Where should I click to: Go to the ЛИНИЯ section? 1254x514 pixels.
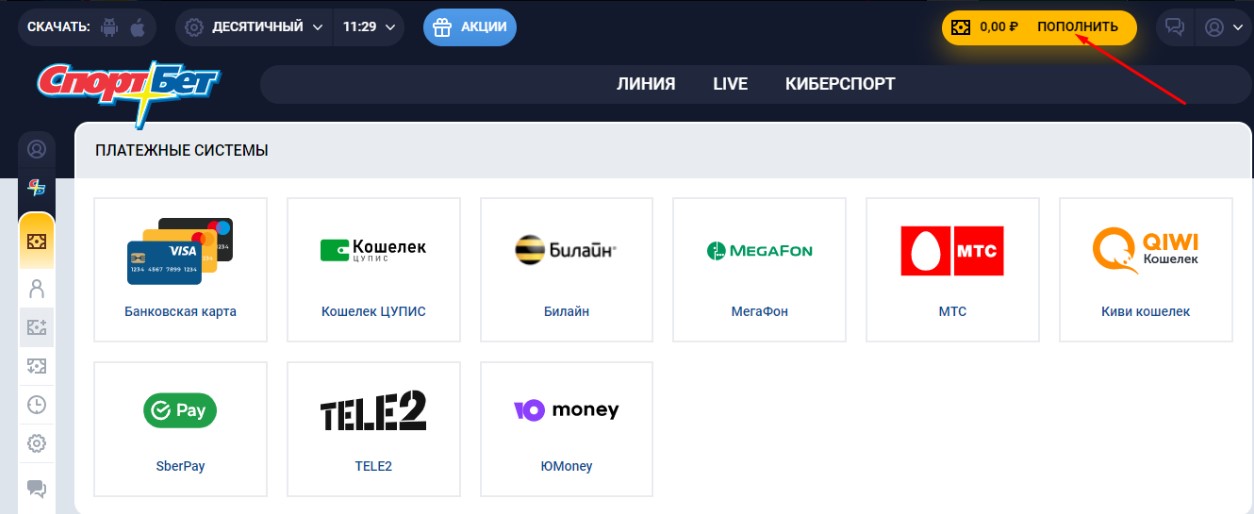(x=646, y=84)
